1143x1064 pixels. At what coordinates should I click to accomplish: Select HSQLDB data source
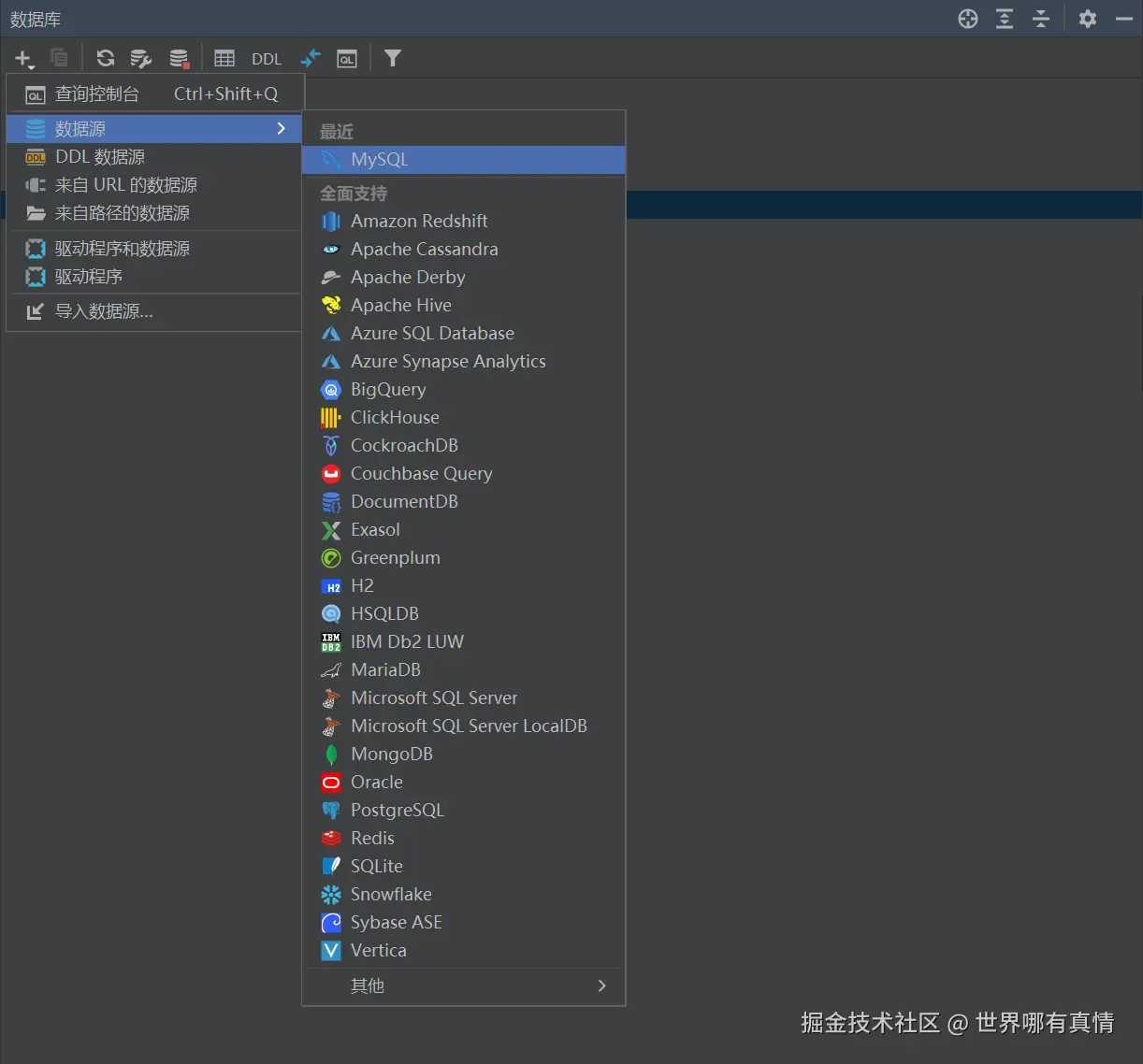coord(464,613)
